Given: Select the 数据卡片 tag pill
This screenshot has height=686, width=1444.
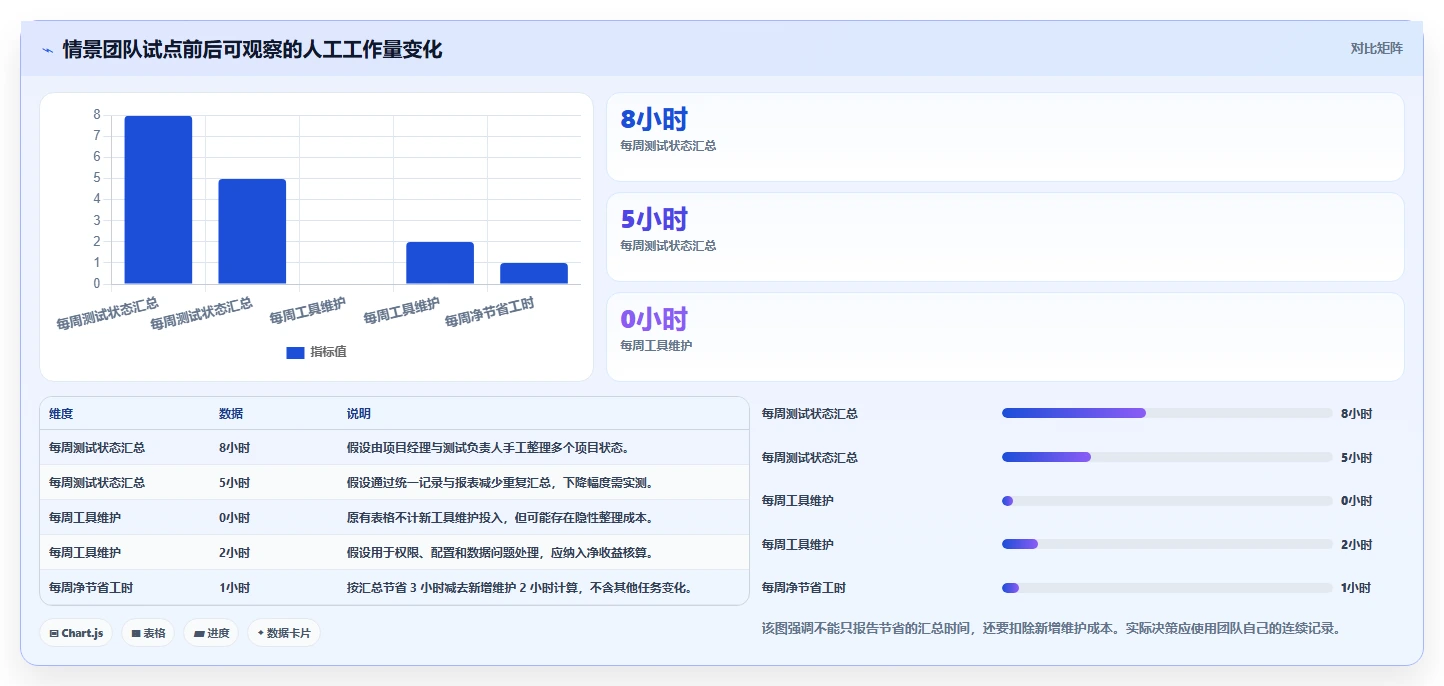Looking at the screenshot, I should point(284,633).
